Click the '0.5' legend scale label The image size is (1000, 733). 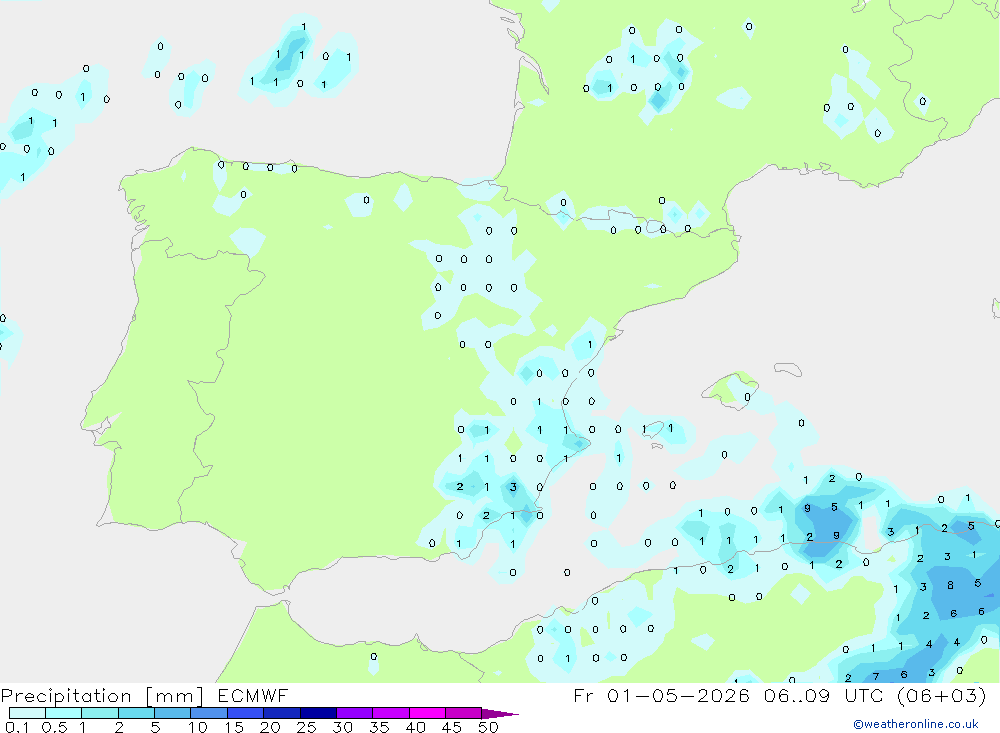tap(54, 727)
